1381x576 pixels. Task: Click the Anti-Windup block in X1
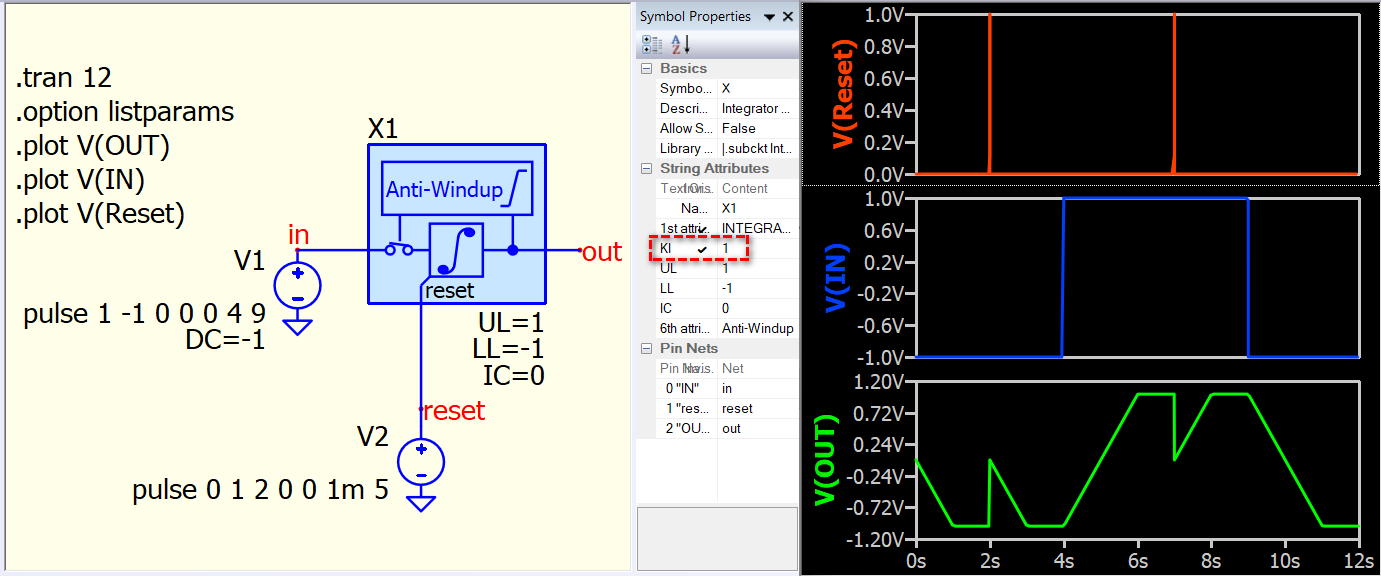457,188
